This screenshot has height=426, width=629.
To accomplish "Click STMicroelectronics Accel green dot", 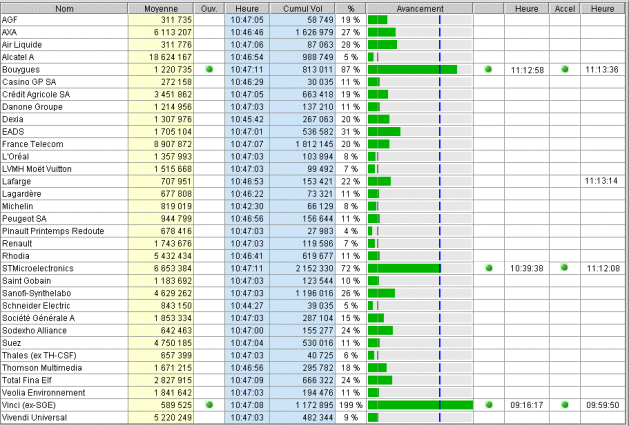I will click(564, 268).
